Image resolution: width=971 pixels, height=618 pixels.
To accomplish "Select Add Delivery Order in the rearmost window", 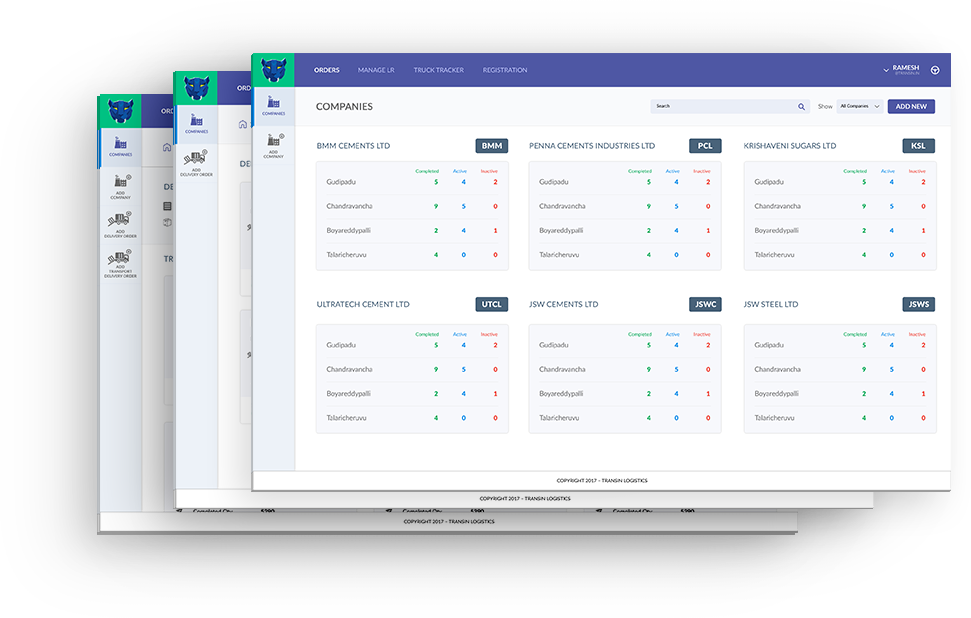I will click(120, 225).
